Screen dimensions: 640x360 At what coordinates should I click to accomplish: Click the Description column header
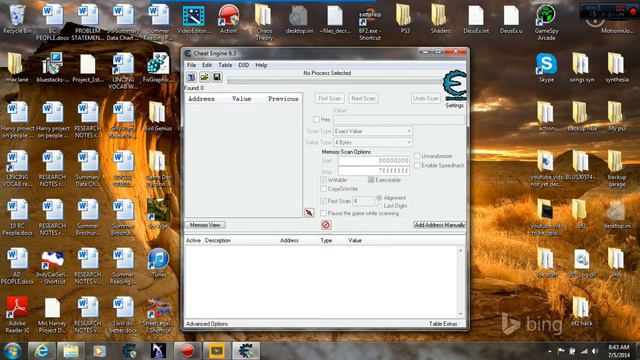click(218, 240)
